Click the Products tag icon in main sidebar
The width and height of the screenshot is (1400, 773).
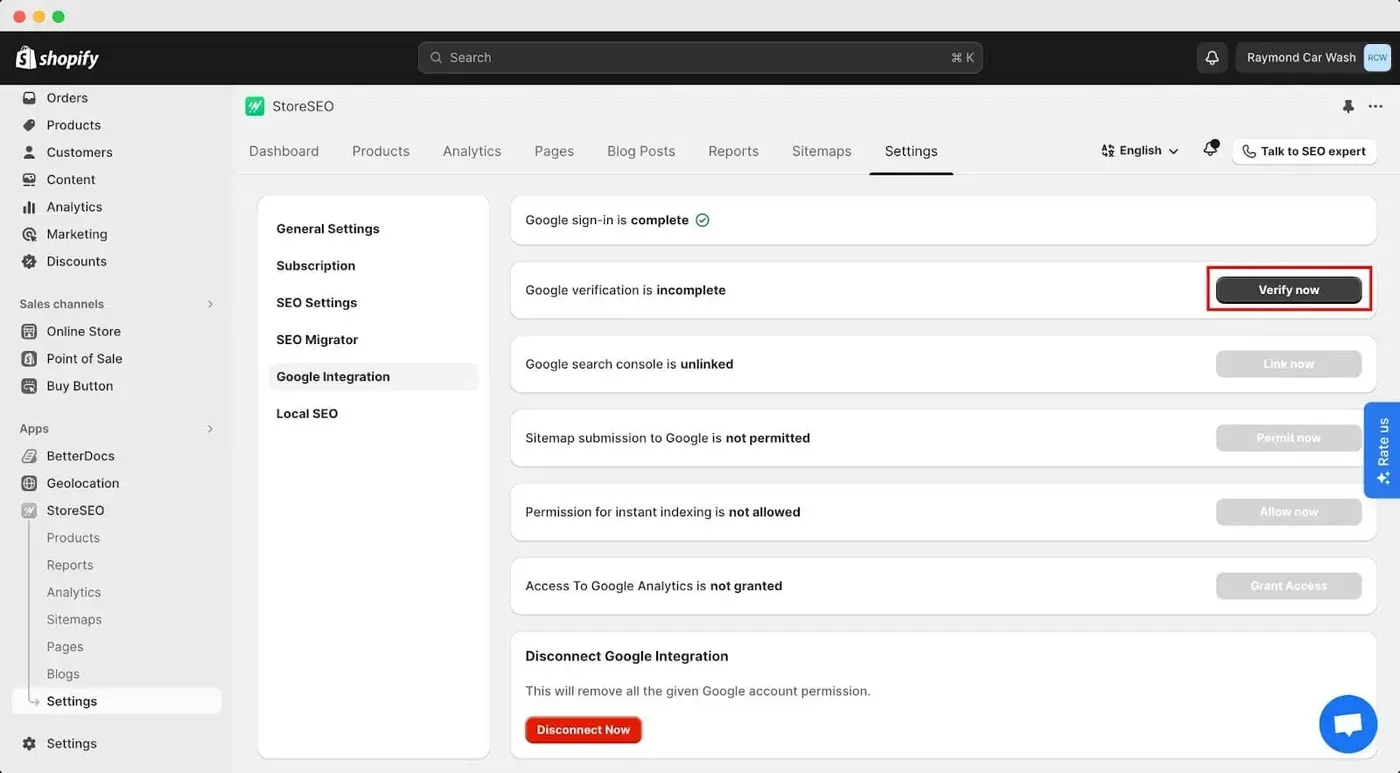click(29, 125)
